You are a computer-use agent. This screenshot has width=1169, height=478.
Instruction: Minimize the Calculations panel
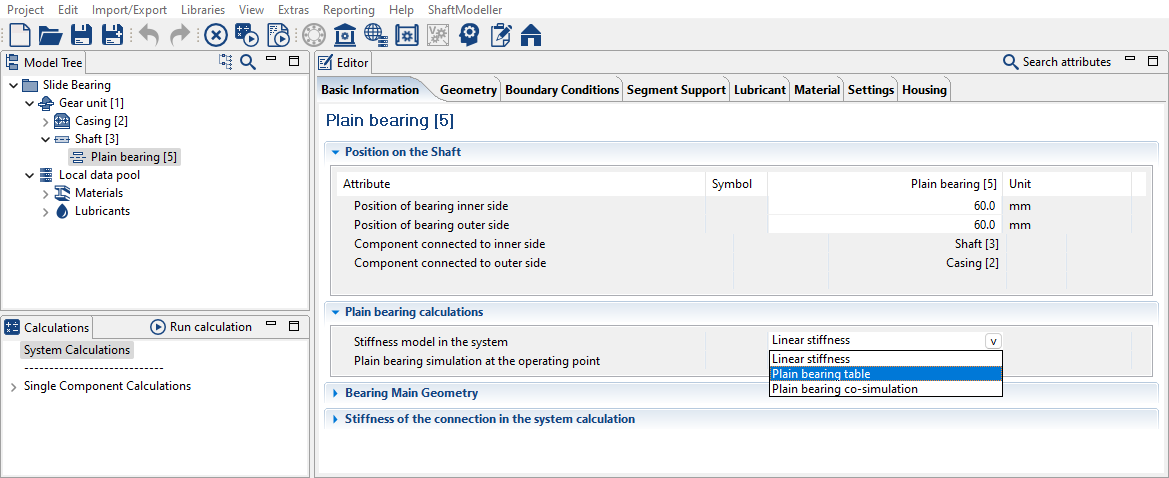(271, 324)
